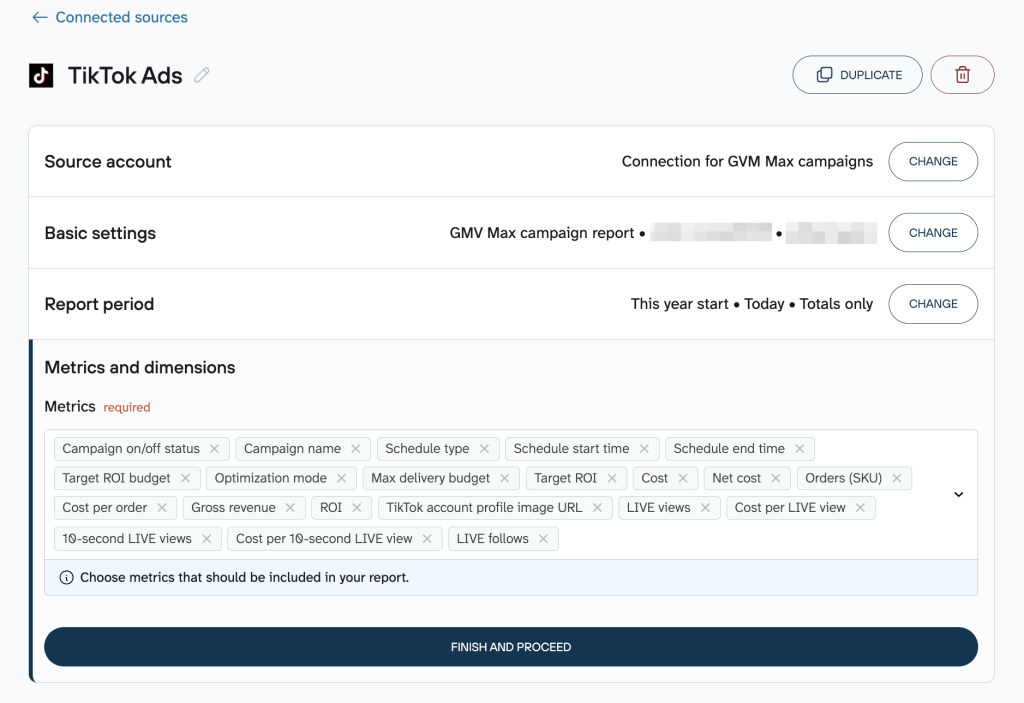Remove the ROI metric tag
The image size is (1024, 703).
click(x=357, y=508)
